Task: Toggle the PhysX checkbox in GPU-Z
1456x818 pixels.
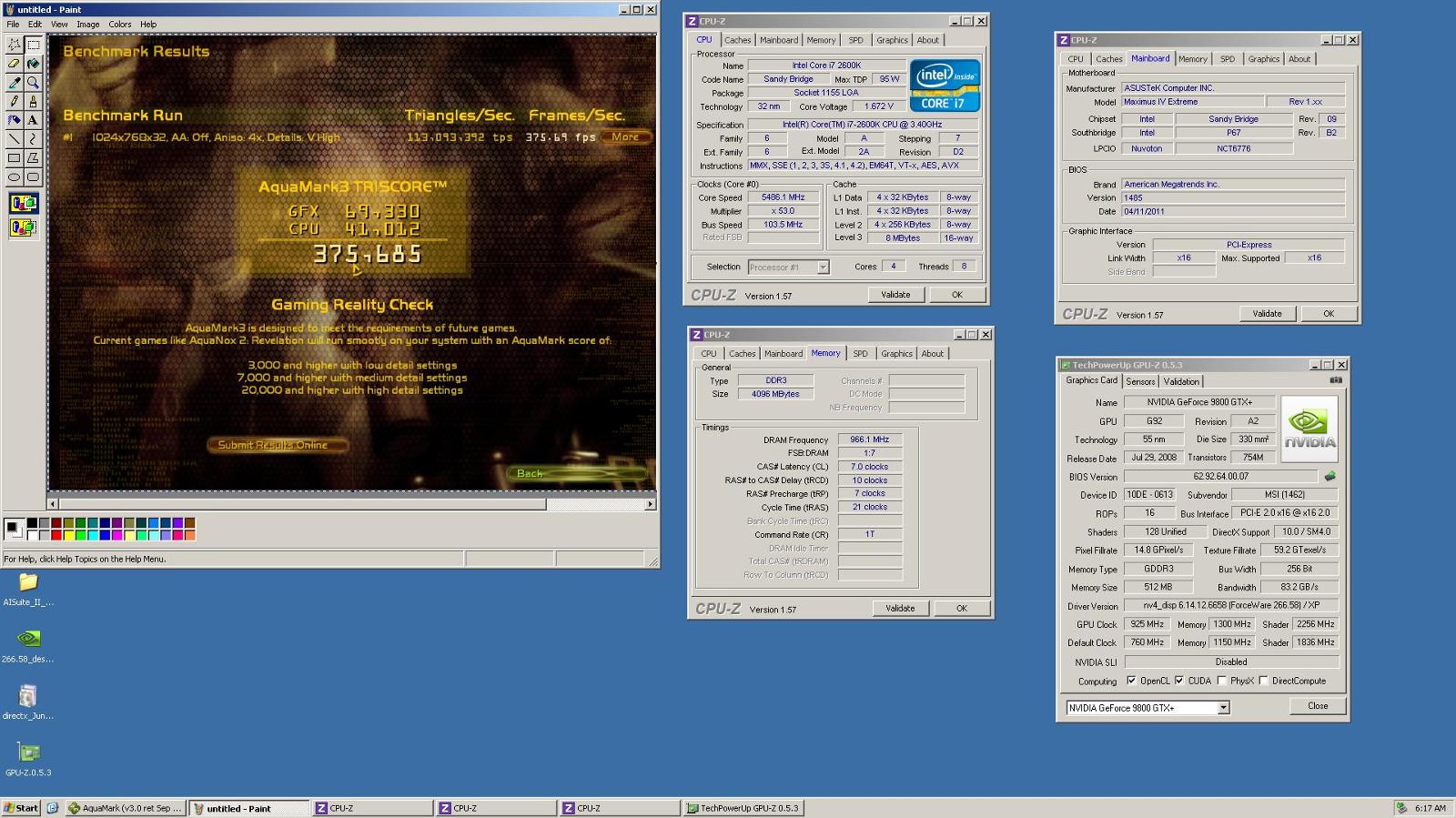Action: tap(1222, 681)
